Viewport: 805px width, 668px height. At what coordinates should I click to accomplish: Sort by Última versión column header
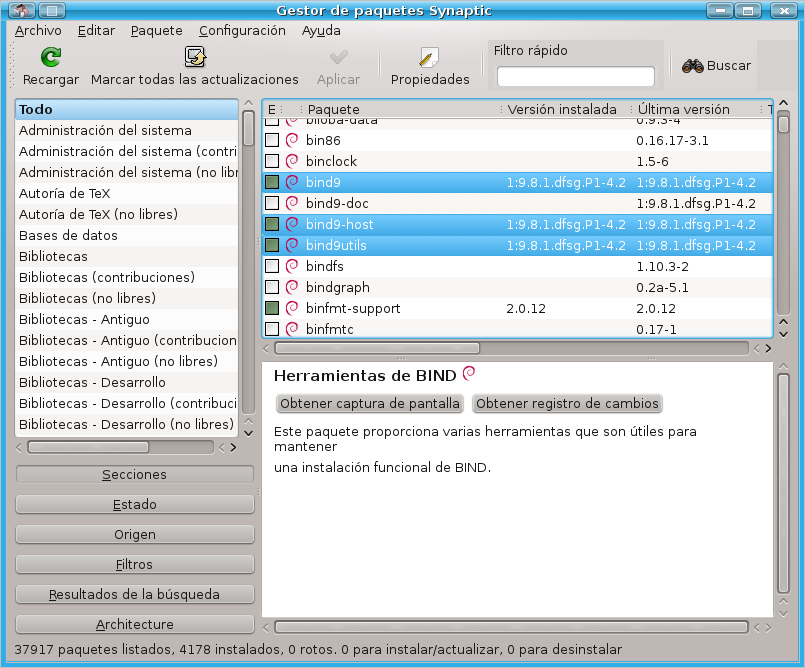698,109
